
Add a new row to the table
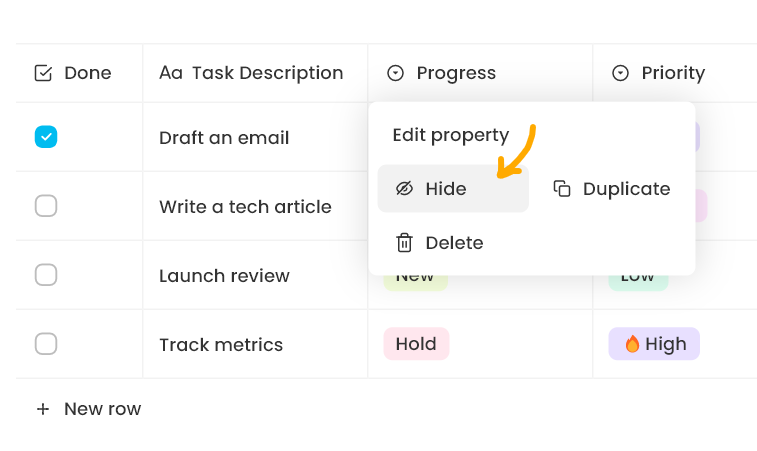click(x=102, y=409)
